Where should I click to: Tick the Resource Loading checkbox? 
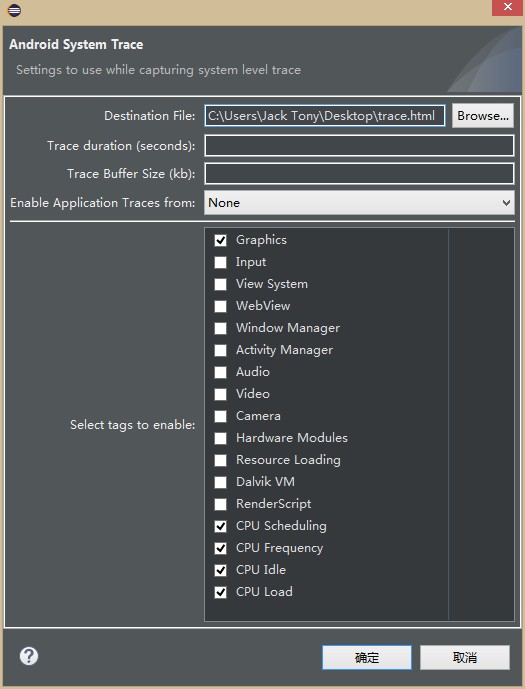220,460
